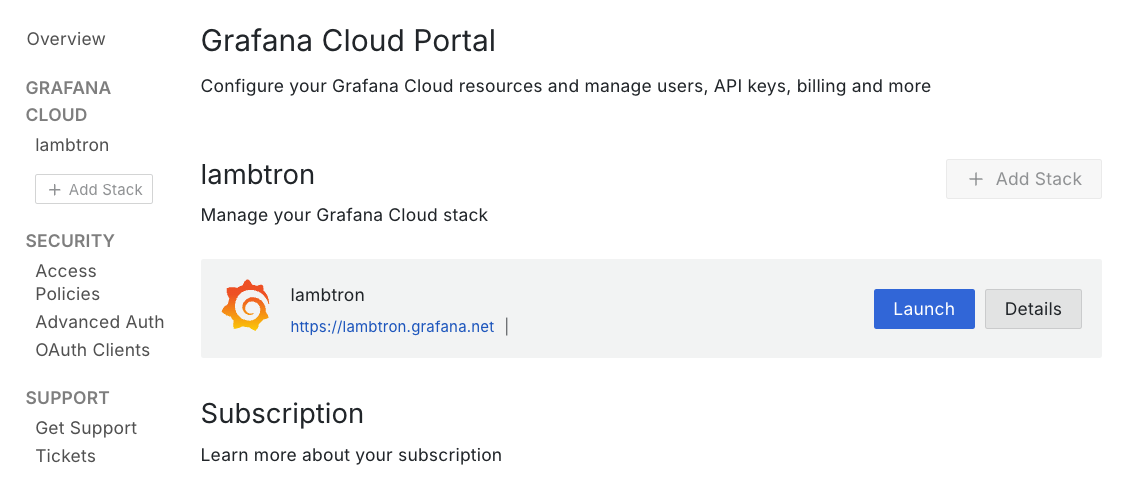
Task: Go to Advanced Auth settings
Action: coord(100,322)
